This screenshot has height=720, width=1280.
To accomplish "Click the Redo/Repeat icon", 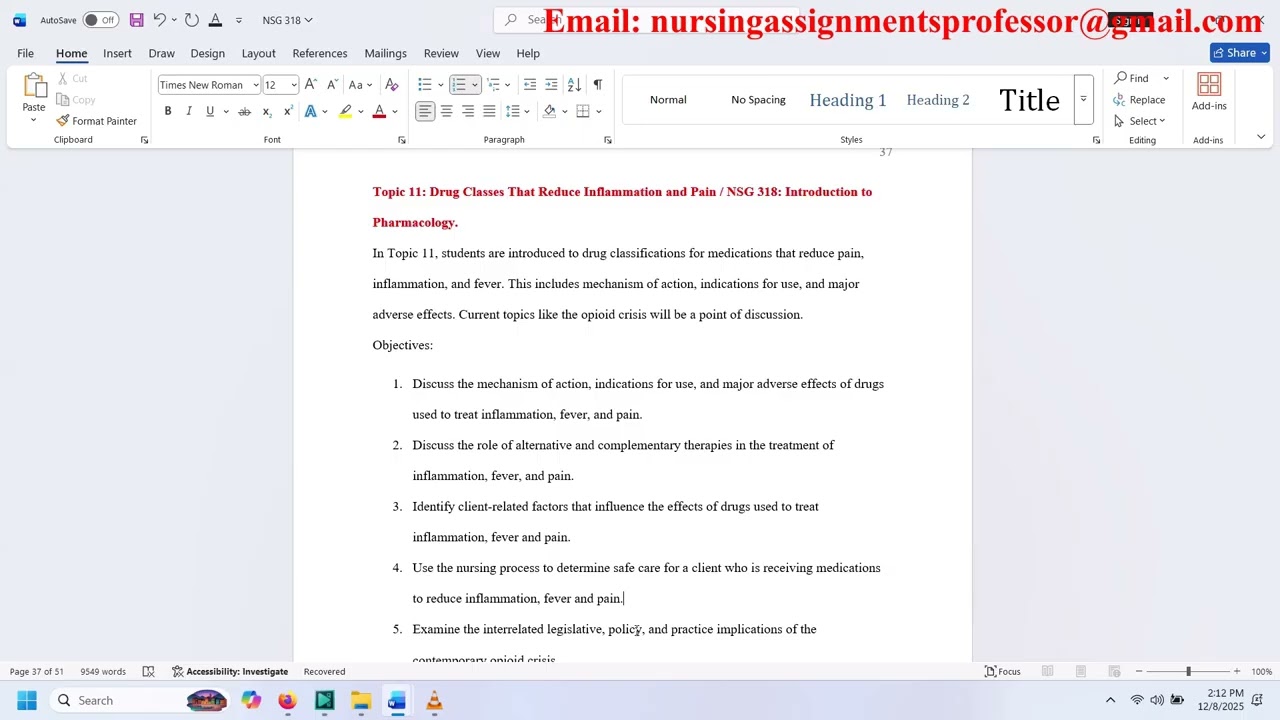I will tap(192, 20).
